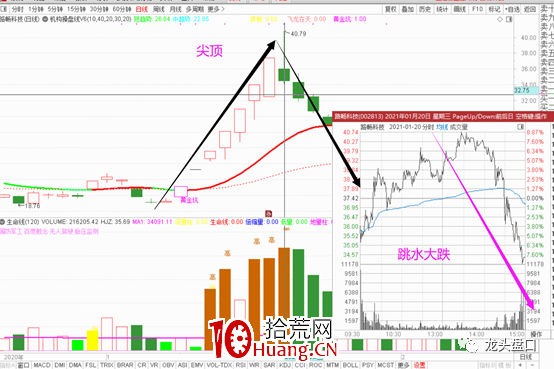Open the 统计 statistics button
This screenshot has height=369, width=554.
pos(442,9)
